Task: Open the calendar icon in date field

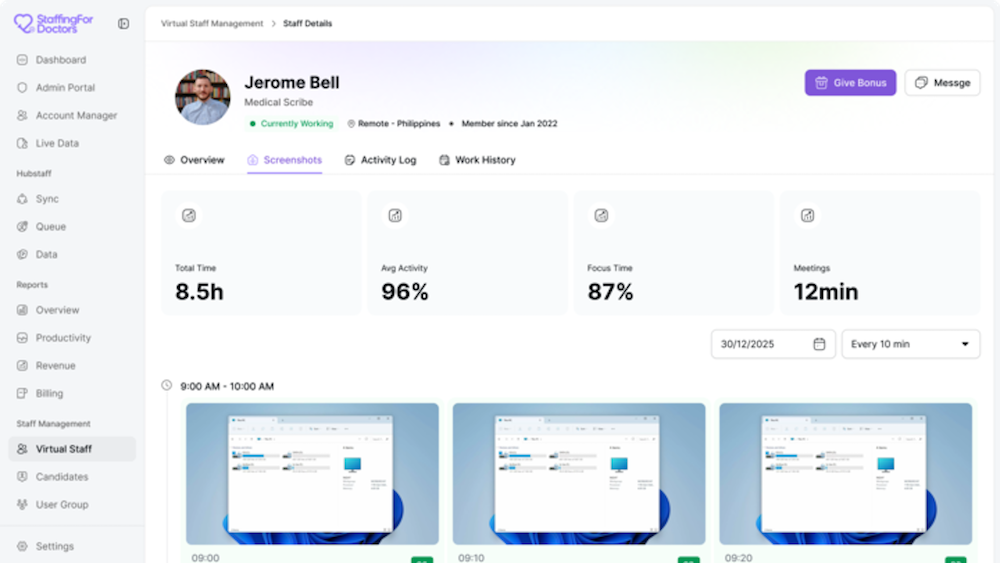Action: point(819,344)
